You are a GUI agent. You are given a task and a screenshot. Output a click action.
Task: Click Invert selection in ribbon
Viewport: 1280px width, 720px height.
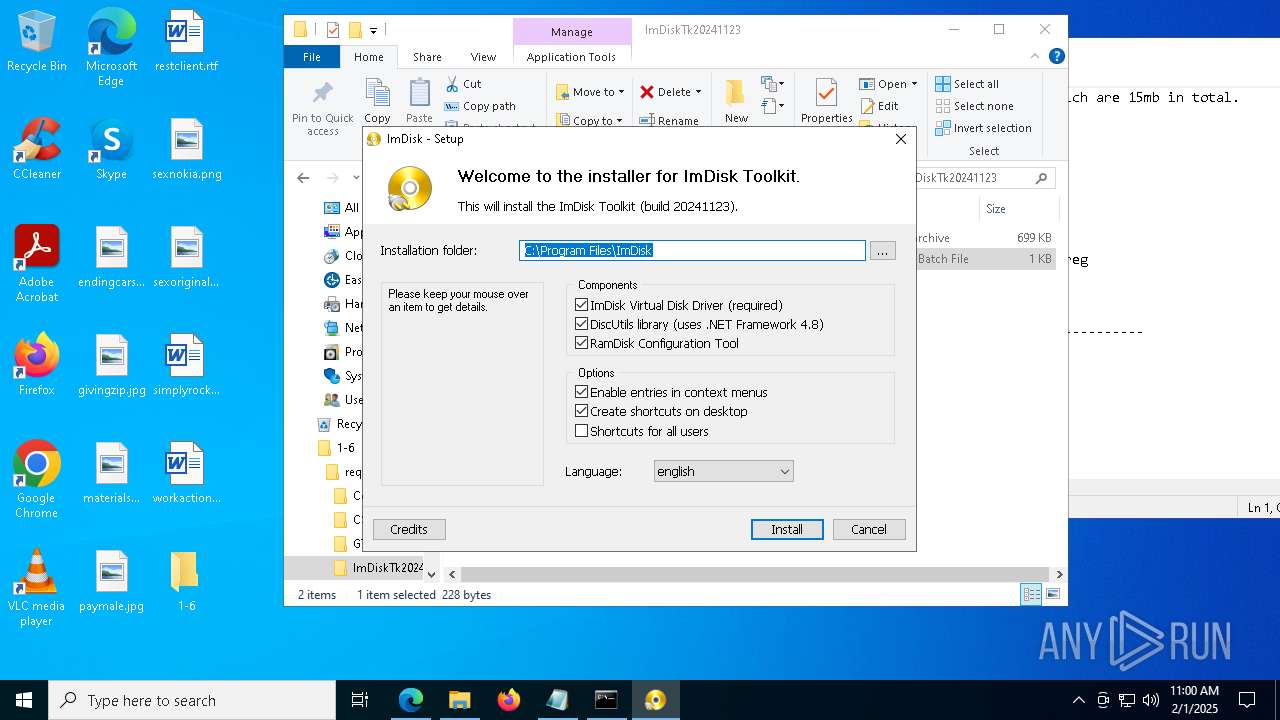coord(983,128)
